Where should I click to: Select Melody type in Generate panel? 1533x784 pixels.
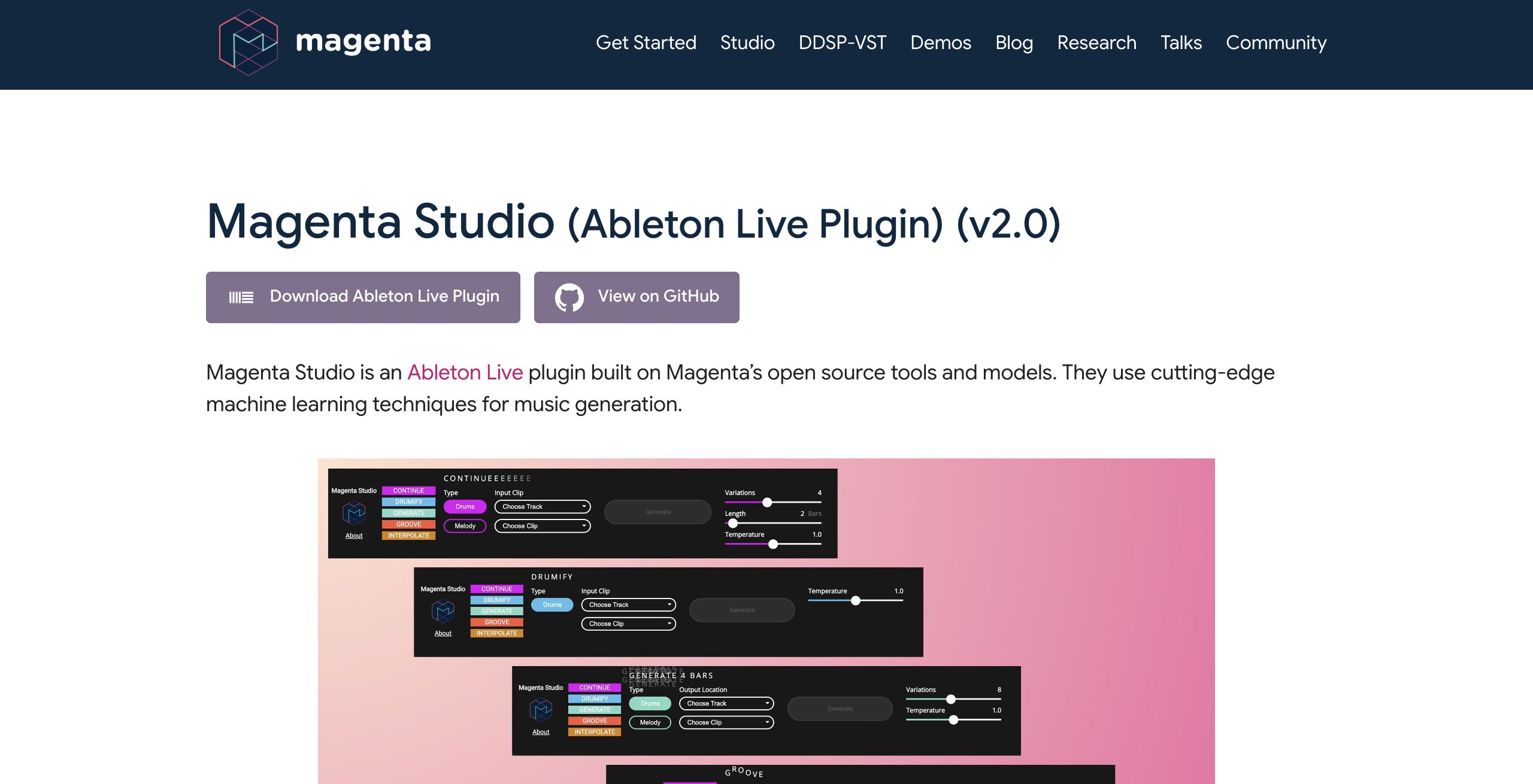tap(650, 723)
